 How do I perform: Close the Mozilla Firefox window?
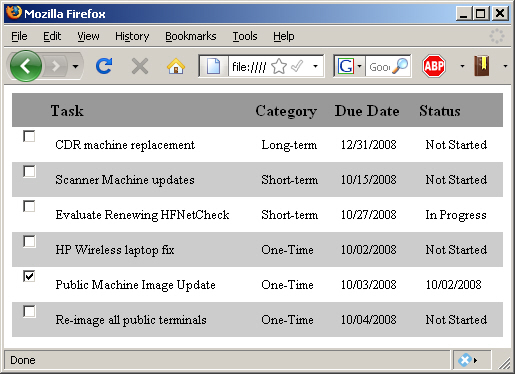(500, 13)
